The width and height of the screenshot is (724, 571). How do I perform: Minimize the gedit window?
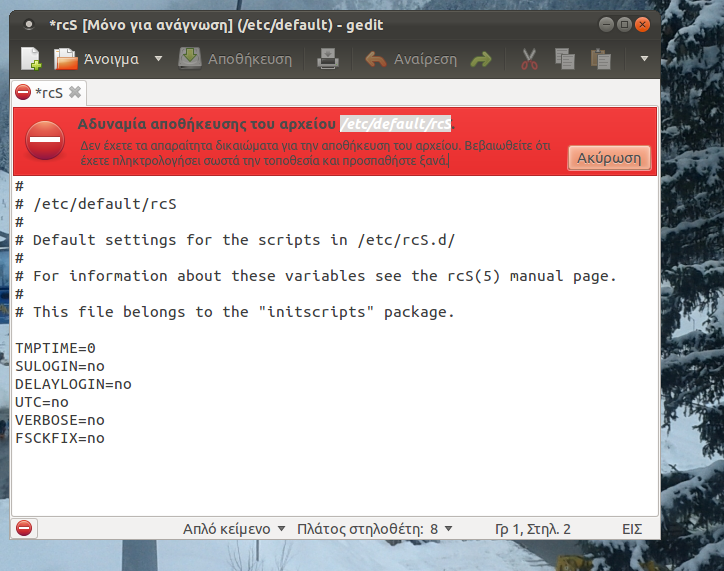click(x=606, y=24)
